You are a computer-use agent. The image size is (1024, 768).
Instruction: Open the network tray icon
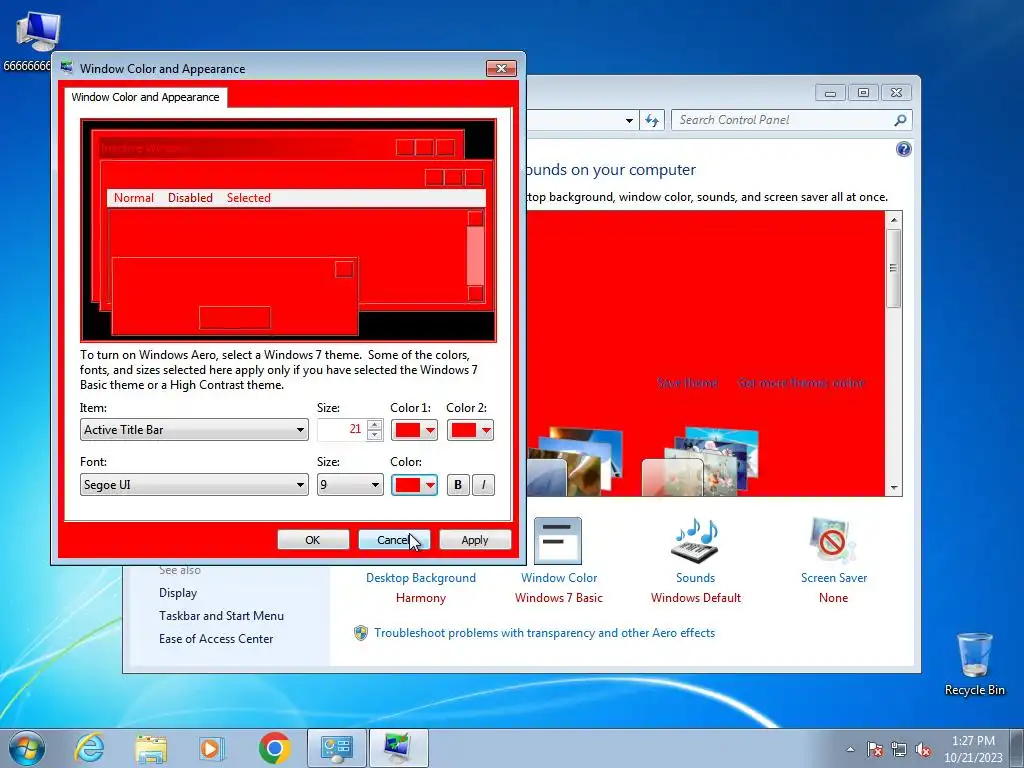[899, 749]
